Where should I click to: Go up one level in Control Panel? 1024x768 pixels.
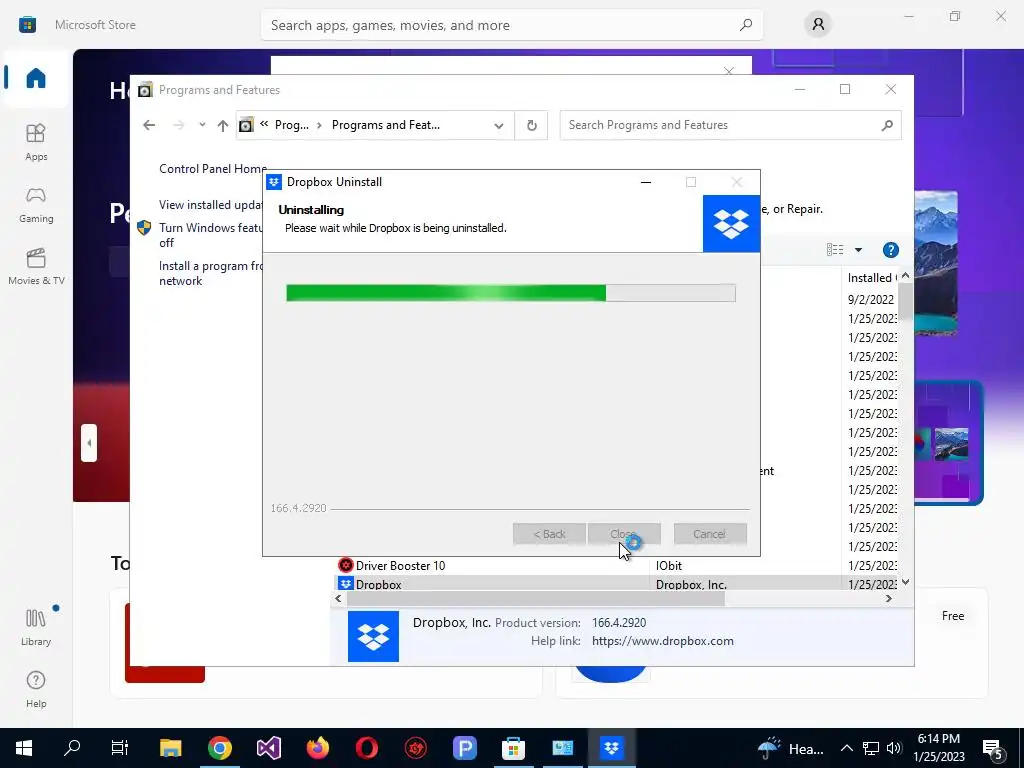[x=223, y=125]
